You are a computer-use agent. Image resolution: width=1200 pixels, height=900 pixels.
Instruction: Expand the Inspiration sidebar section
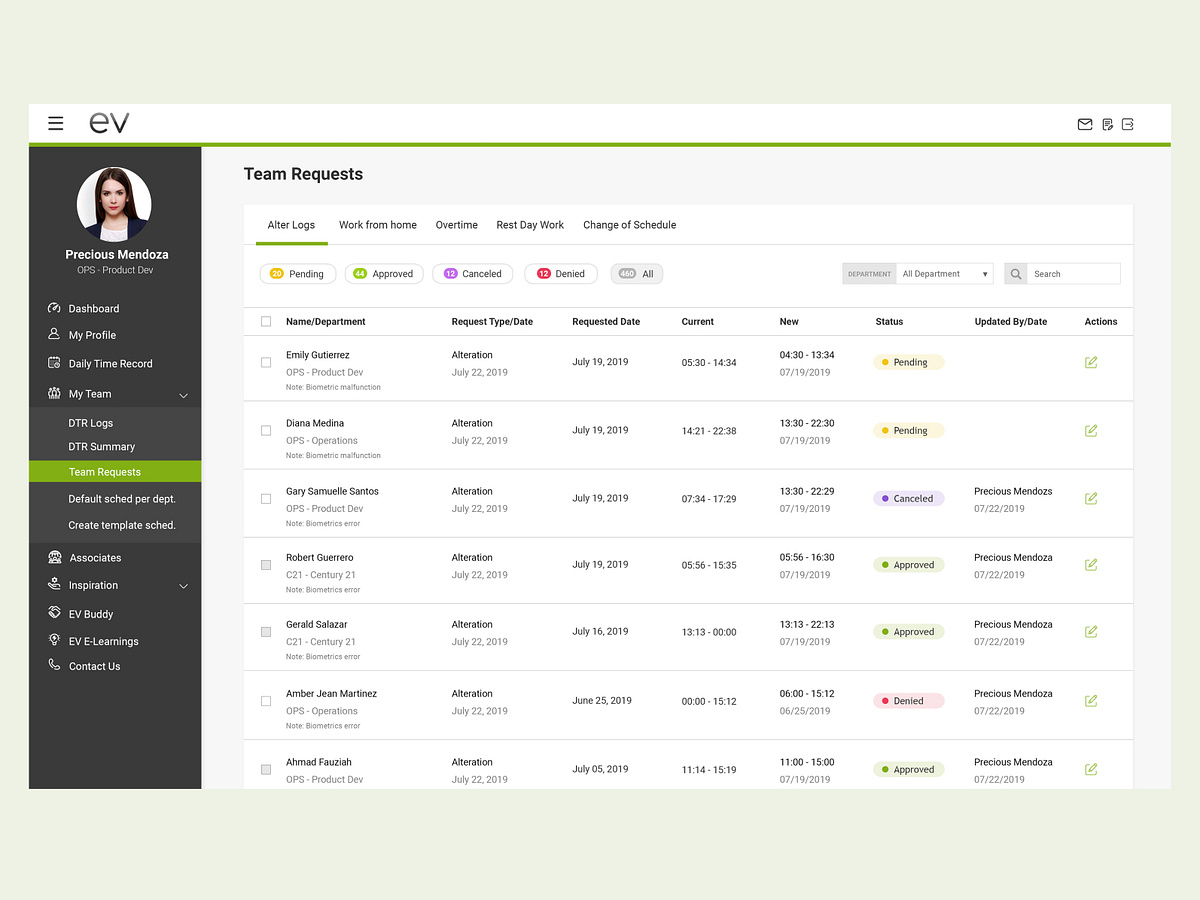click(x=183, y=587)
